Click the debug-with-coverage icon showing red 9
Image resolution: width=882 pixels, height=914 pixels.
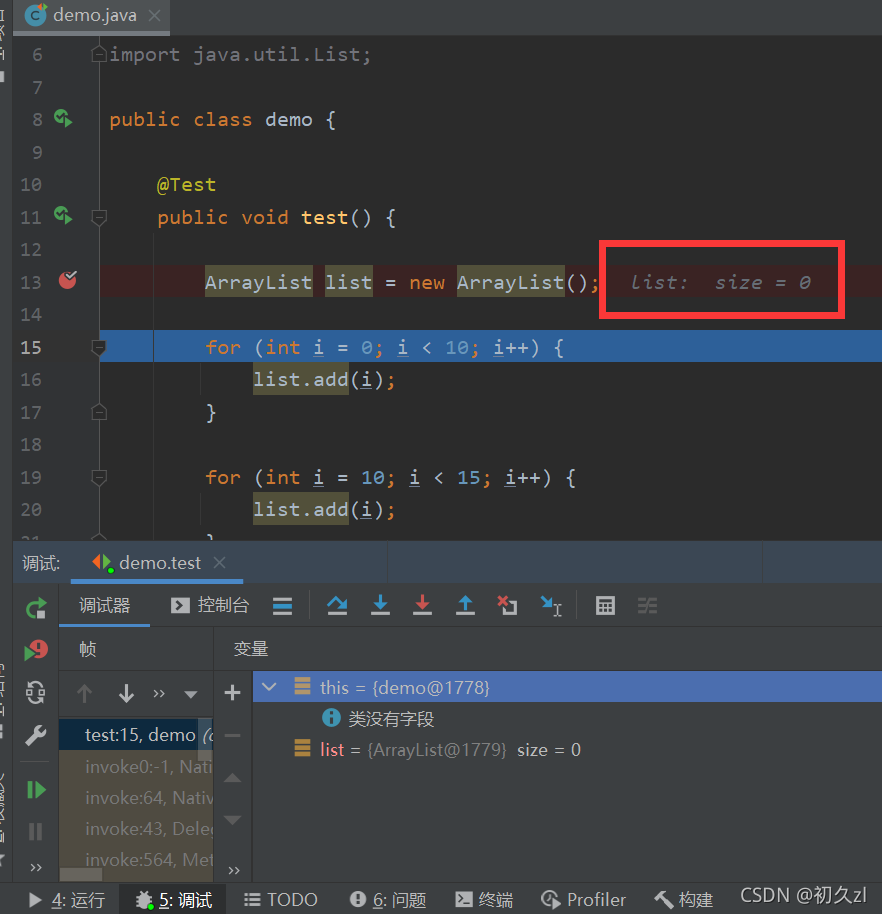click(x=36, y=650)
